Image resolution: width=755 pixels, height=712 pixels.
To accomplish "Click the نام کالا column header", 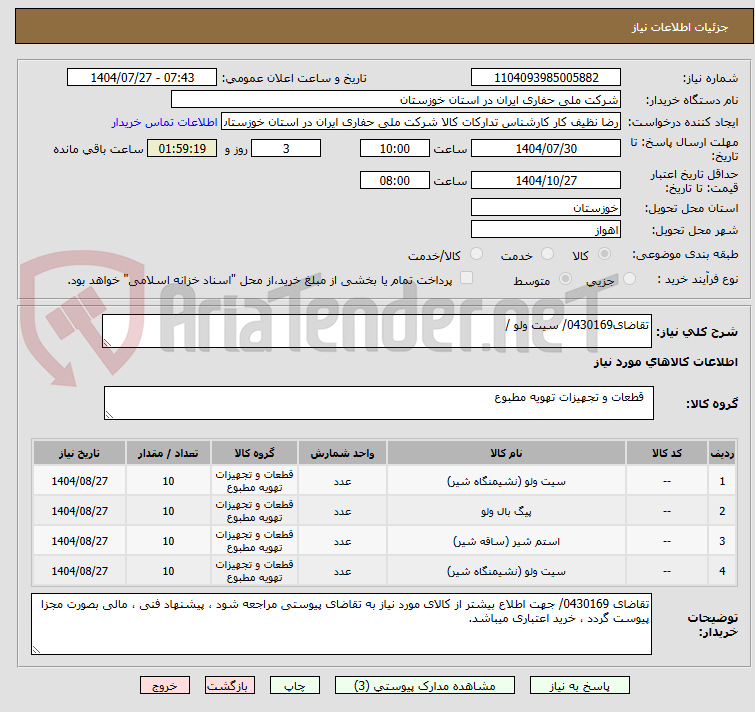I will point(507,453).
